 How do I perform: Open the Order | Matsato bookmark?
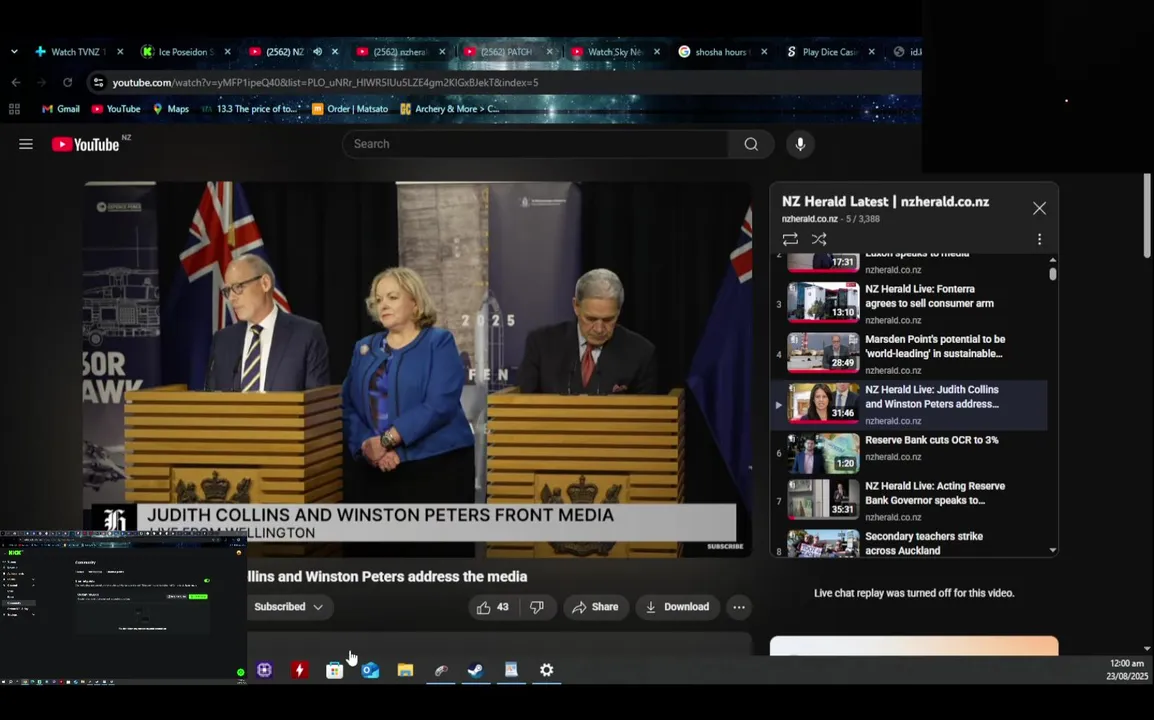(x=350, y=109)
